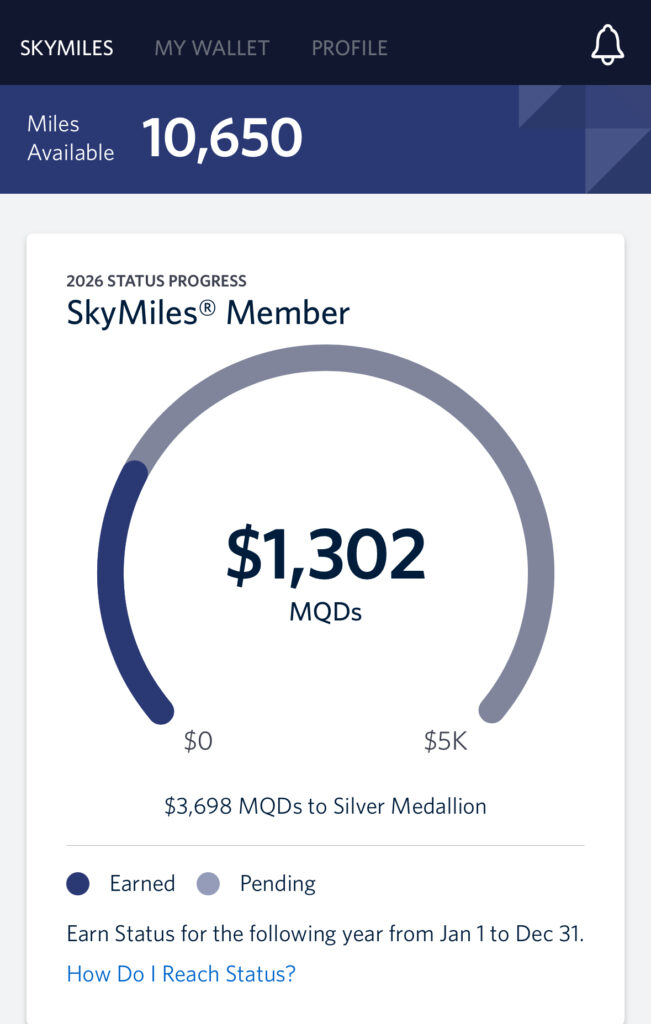
Task: Tap the $5K gauge end label
Action: point(445,741)
